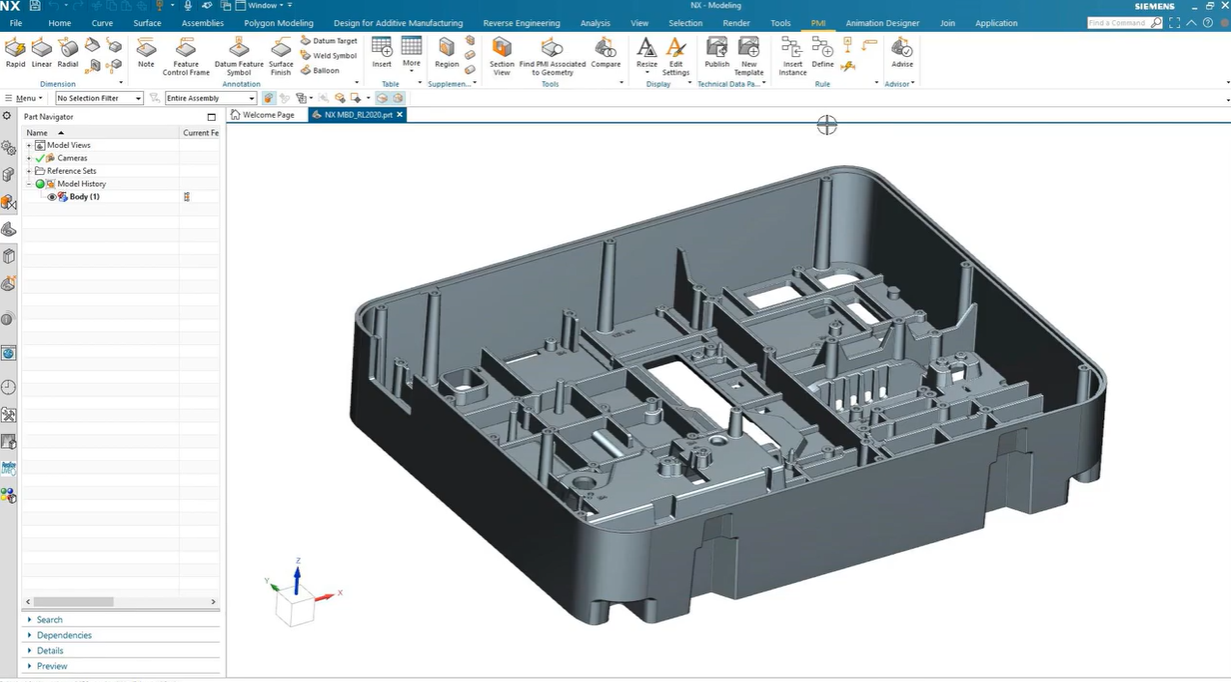Open the Section View tool
This screenshot has width=1231, height=682.
coord(502,57)
